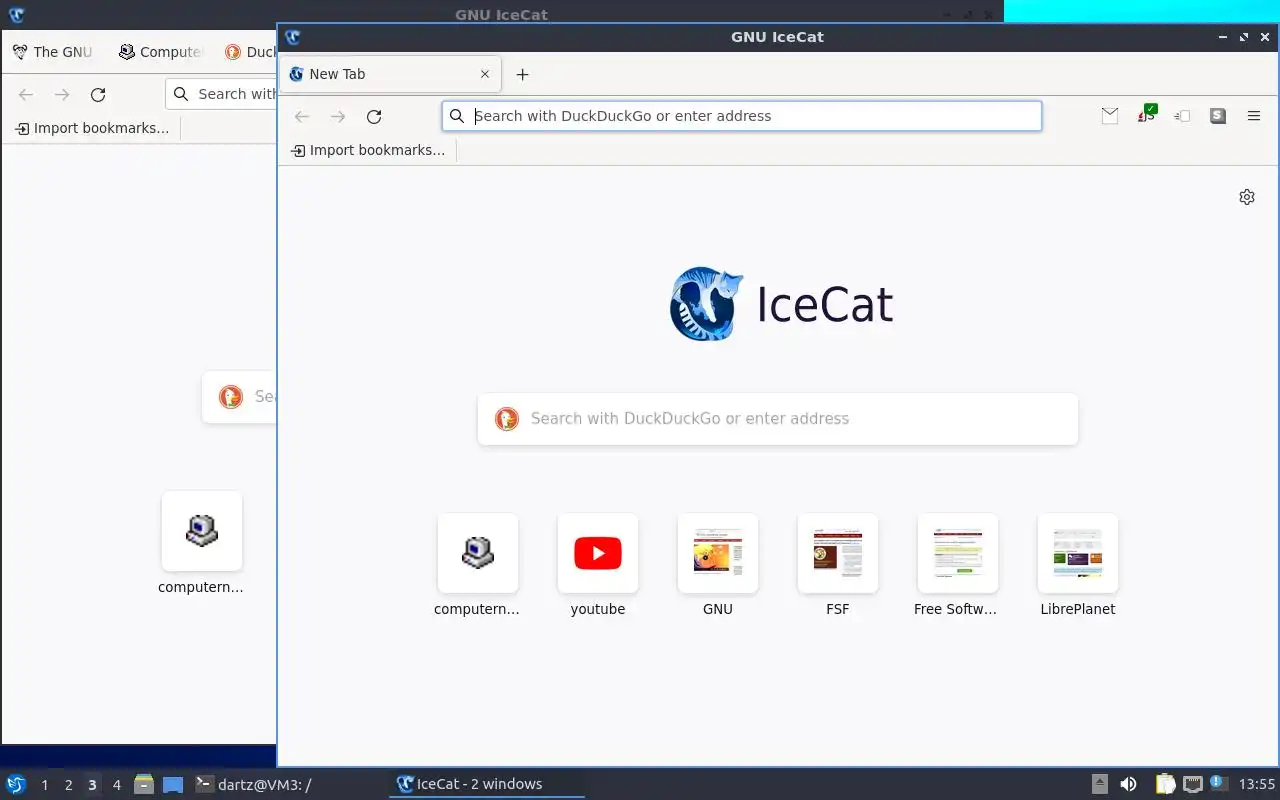
Task: Switch to virtual desktop 3
Action: coord(93,785)
